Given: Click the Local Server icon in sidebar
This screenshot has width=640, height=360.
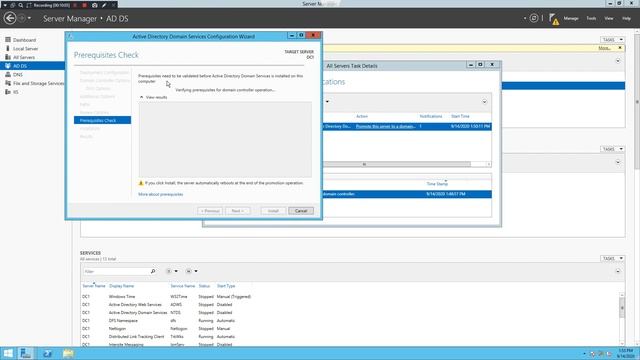Looking at the screenshot, I should [8, 49].
